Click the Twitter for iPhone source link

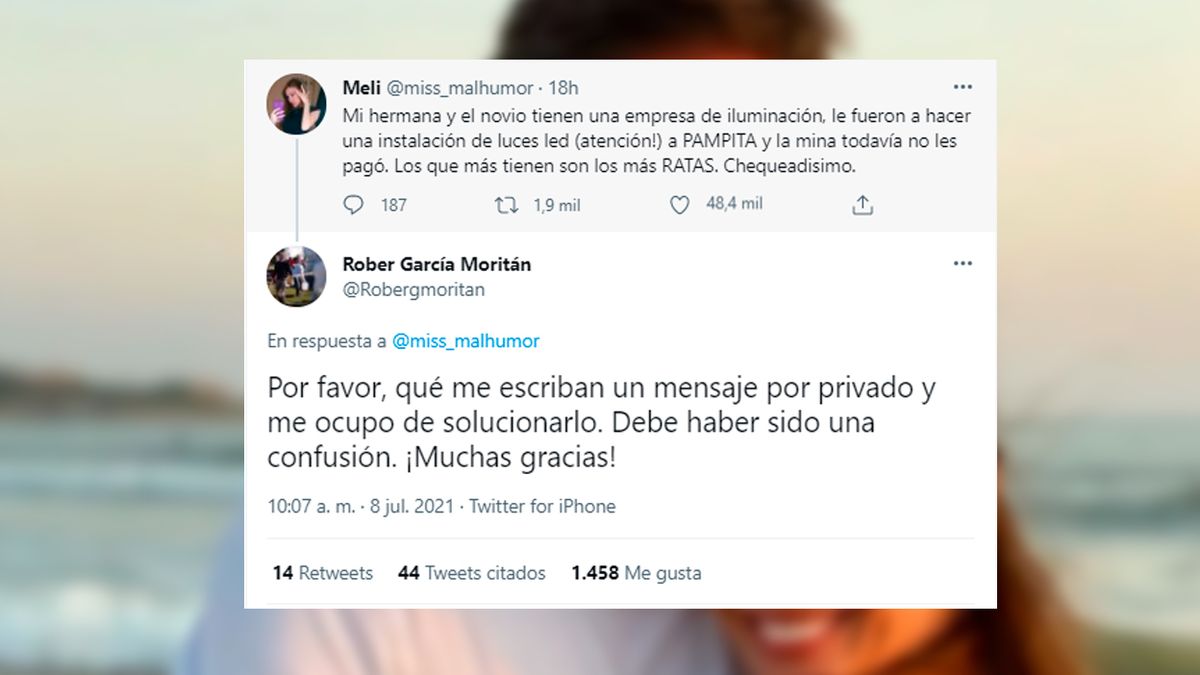tap(542, 506)
